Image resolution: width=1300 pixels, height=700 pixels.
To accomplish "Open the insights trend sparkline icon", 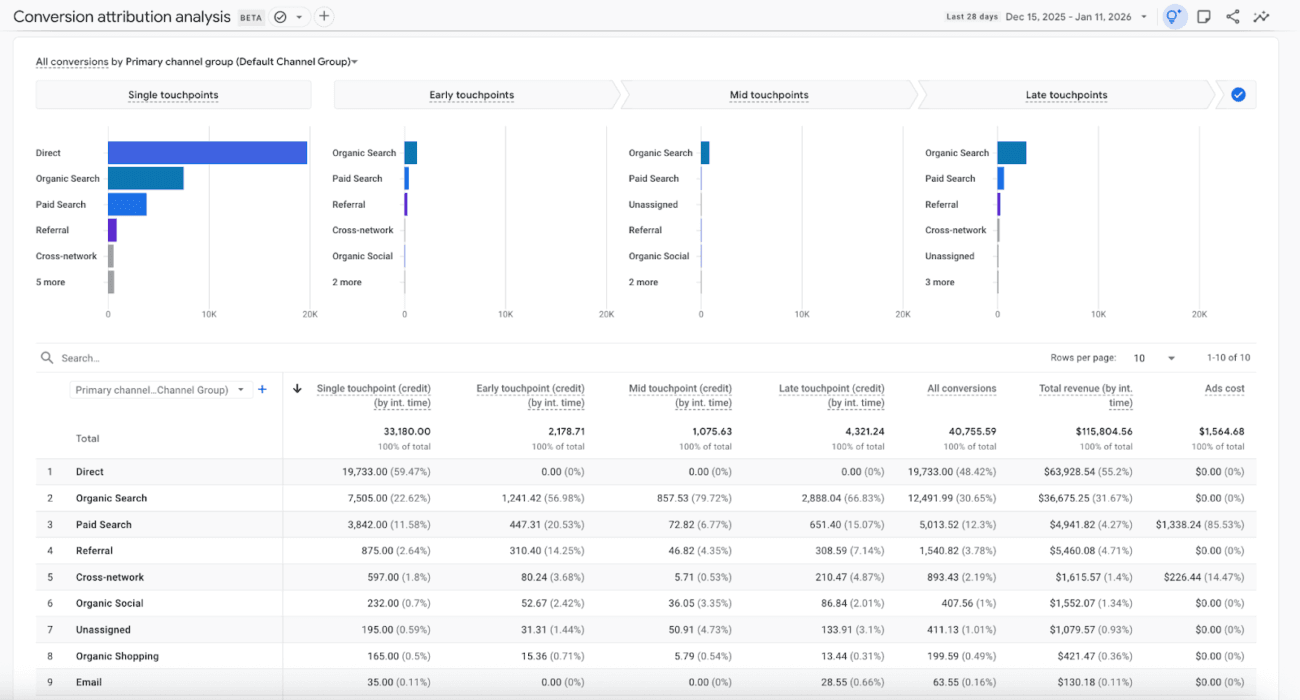I will click(x=1261, y=16).
